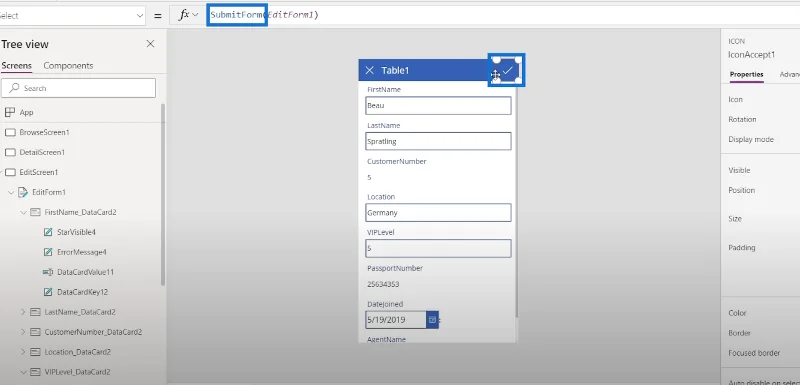Click the PassportNumber value 25634353

pyautogui.click(x=383, y=284)
